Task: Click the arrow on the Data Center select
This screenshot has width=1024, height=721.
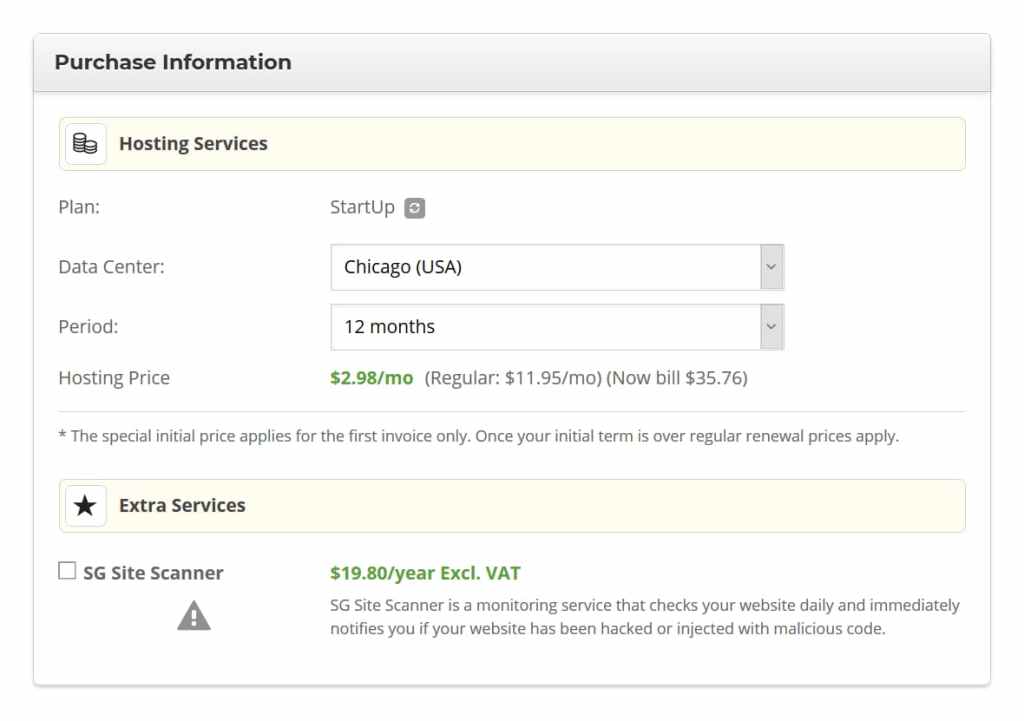Action: (770, 268)
